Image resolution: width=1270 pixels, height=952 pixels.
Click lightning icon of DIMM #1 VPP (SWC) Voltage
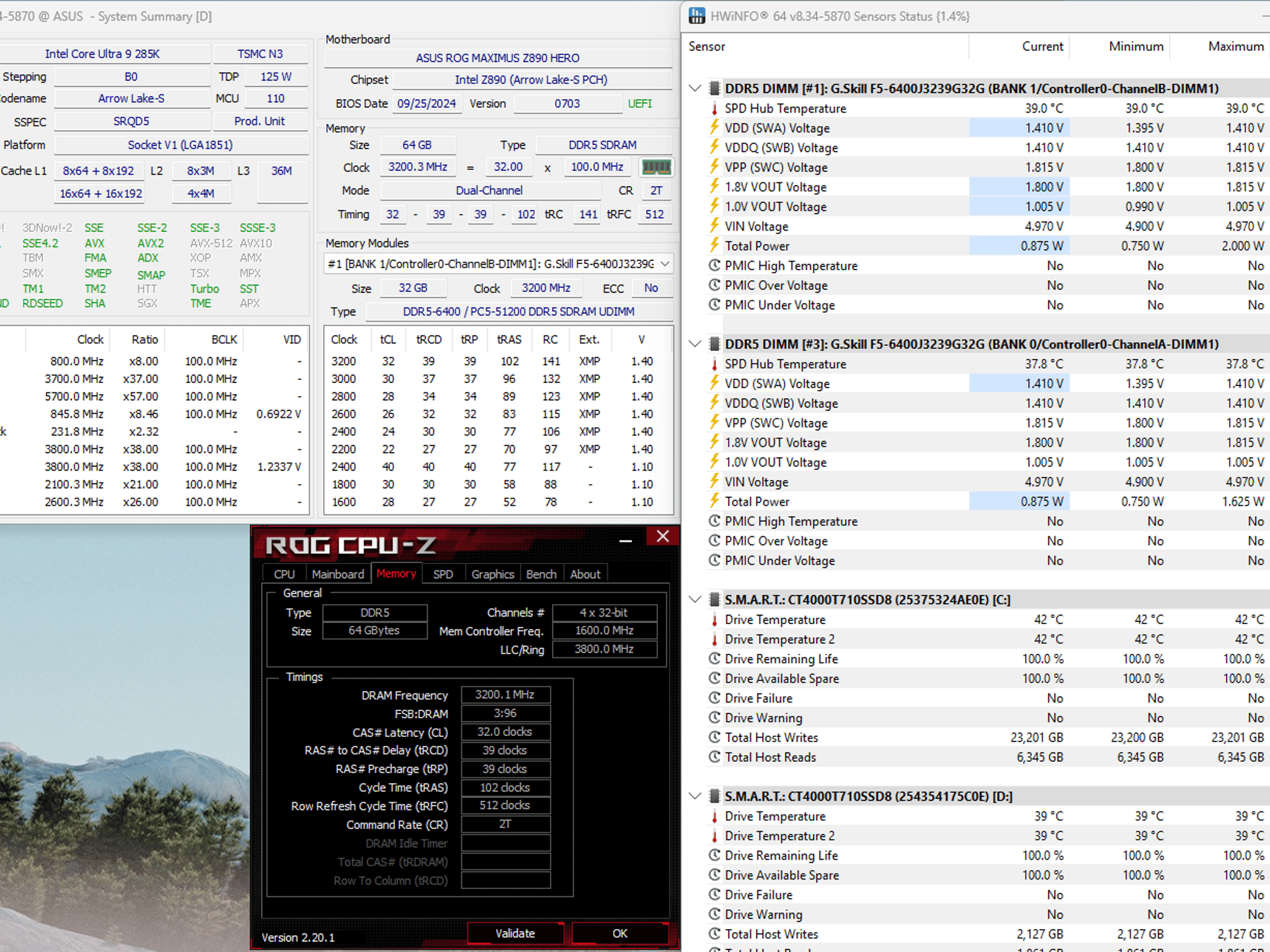tap(714, 167)
